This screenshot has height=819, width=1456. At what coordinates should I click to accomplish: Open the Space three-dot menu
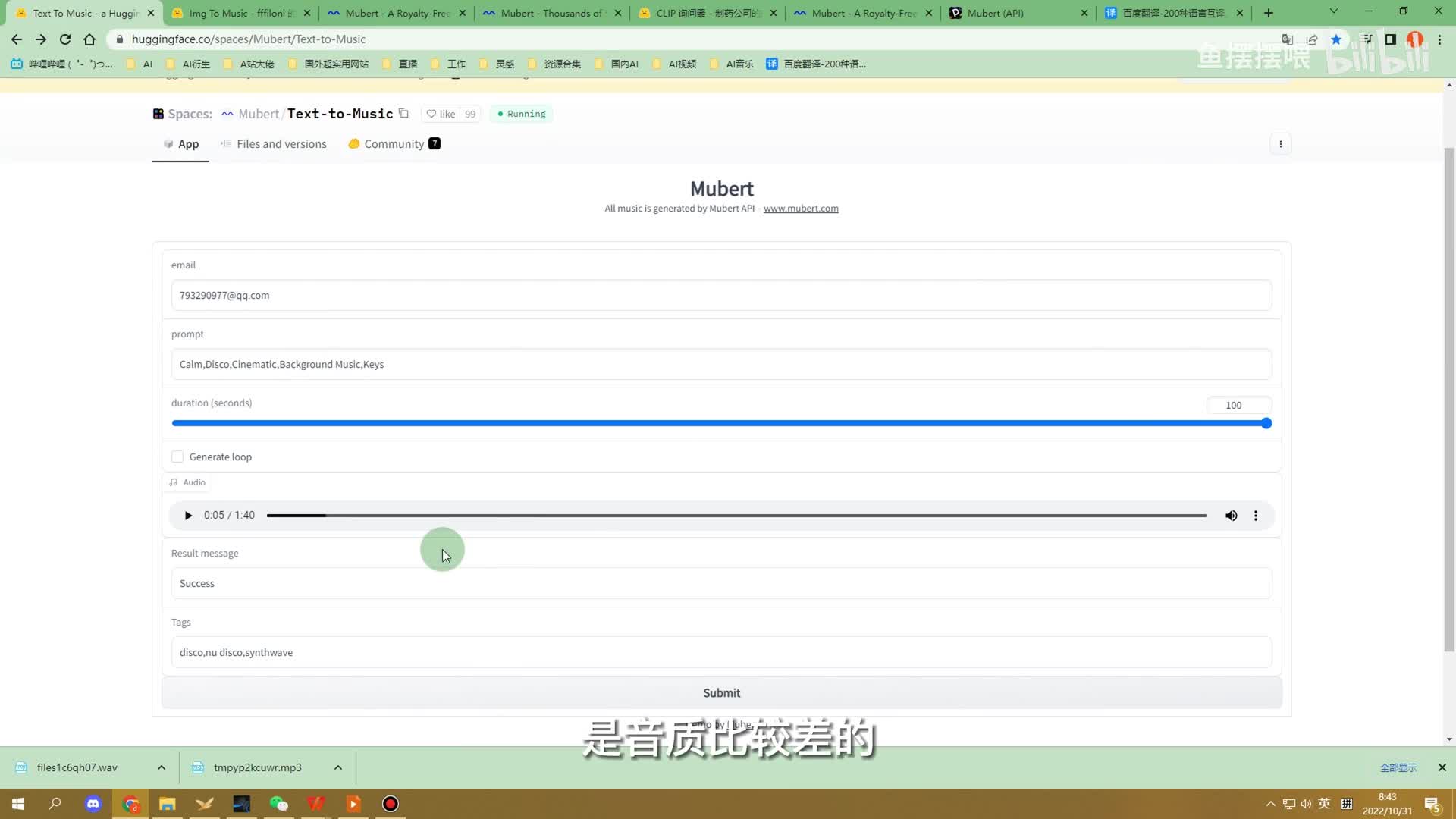coord(1280,144)
